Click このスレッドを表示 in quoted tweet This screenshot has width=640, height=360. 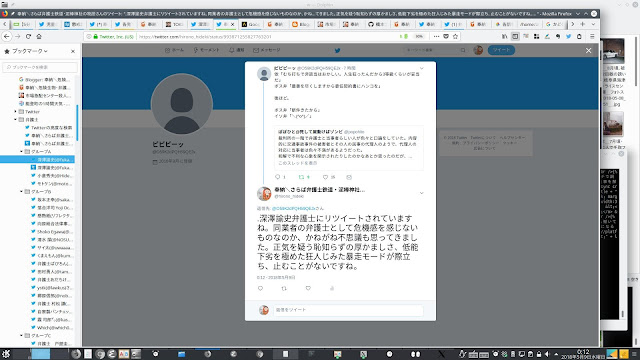click(298, 163)
